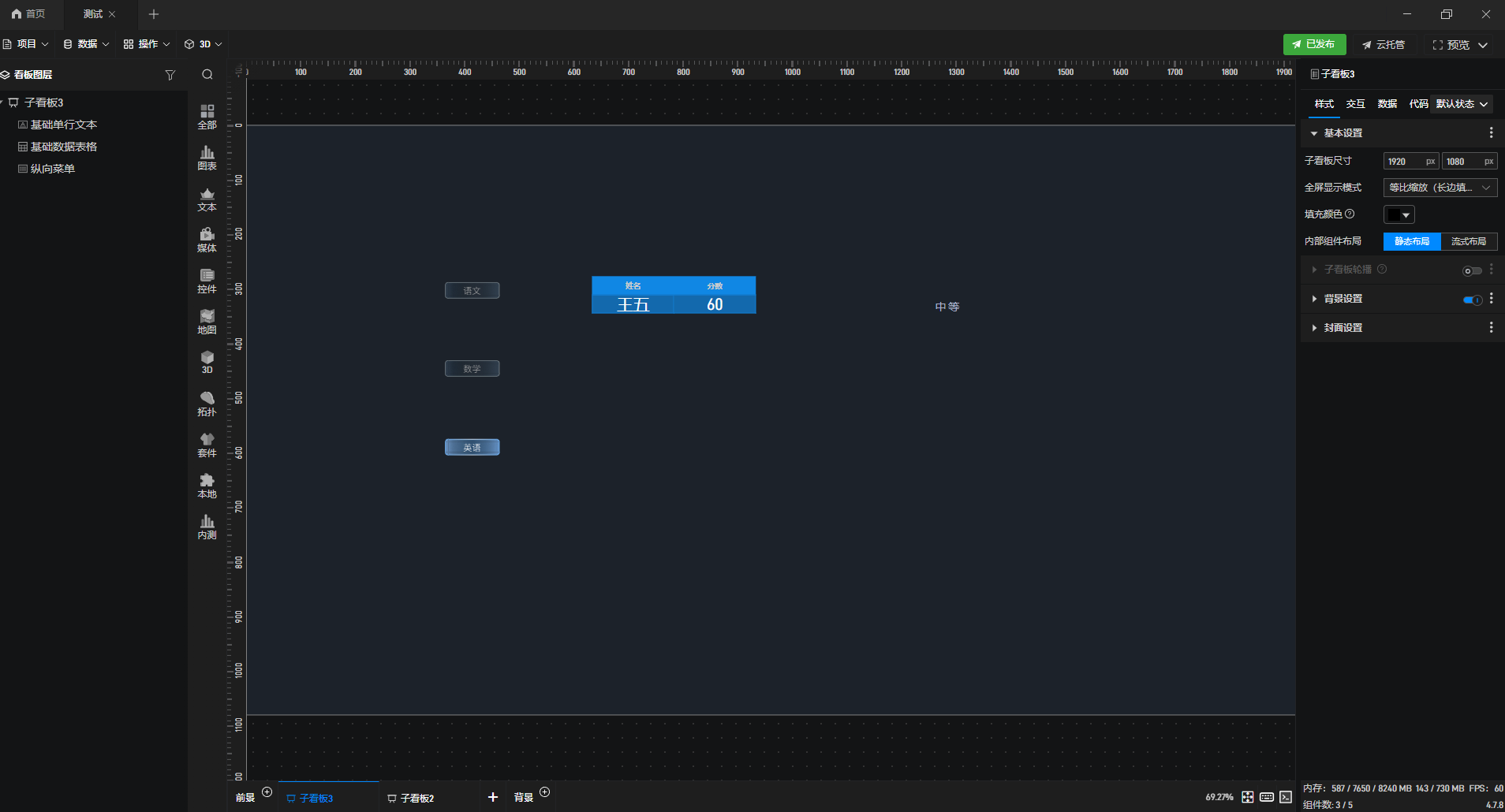Toggle the 子看板轮播 switch
The height and width of the screenshot is (812, 1505).
point(1472,270)
